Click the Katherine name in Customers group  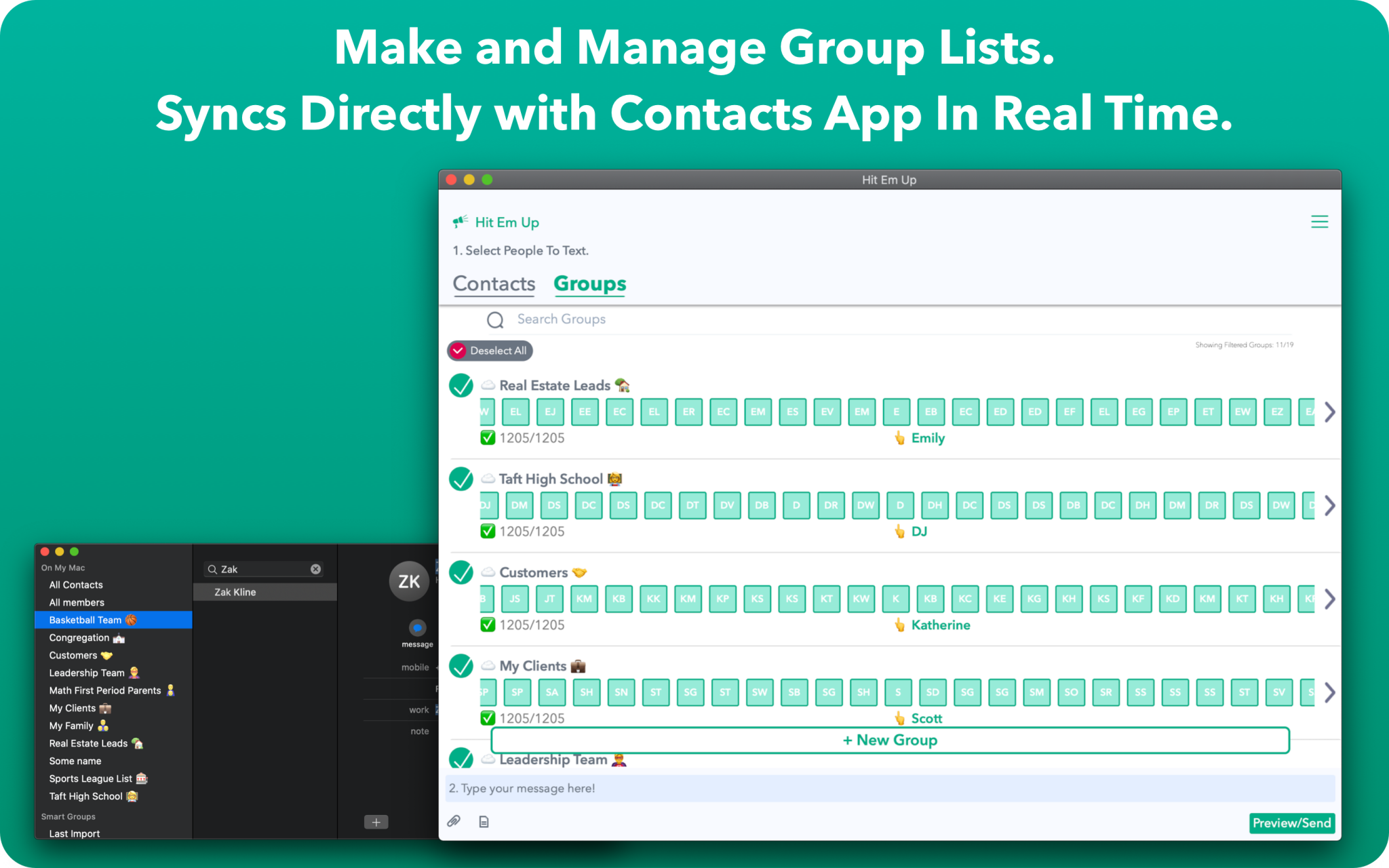point(941,625)
